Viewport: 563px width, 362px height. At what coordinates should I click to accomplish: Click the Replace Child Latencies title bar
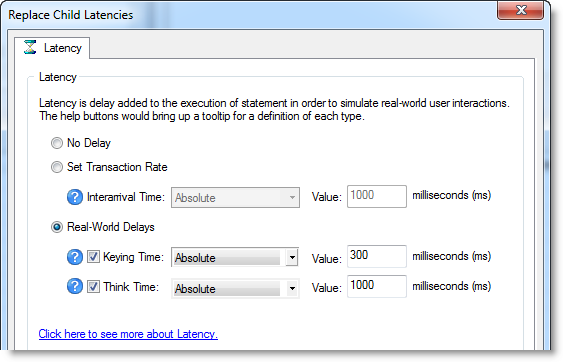tap(251, 15)
